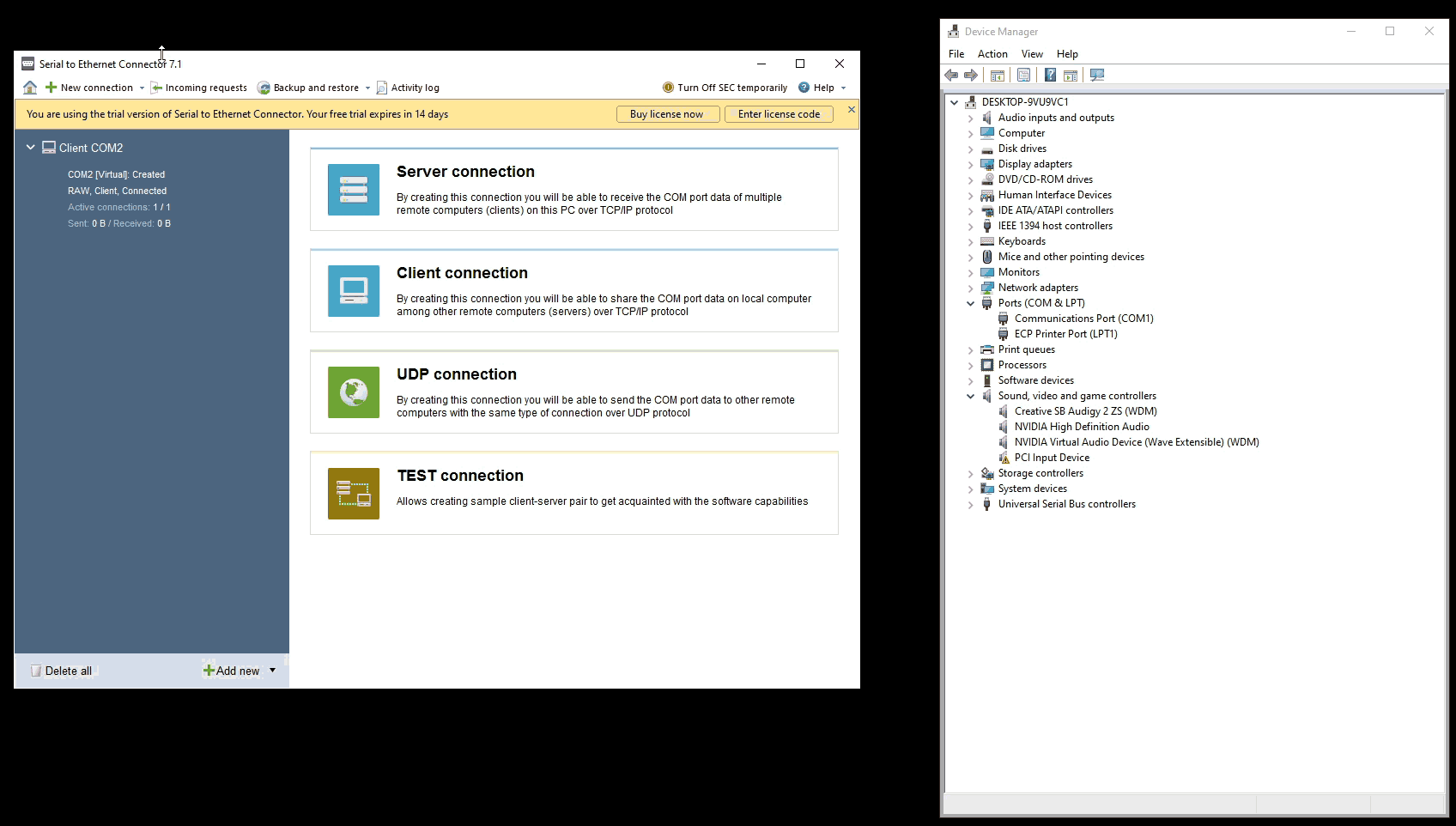The image size is (1456, 826).
Task: Click the DVD/CD-ROM drives icon
Action: [987, 179]
